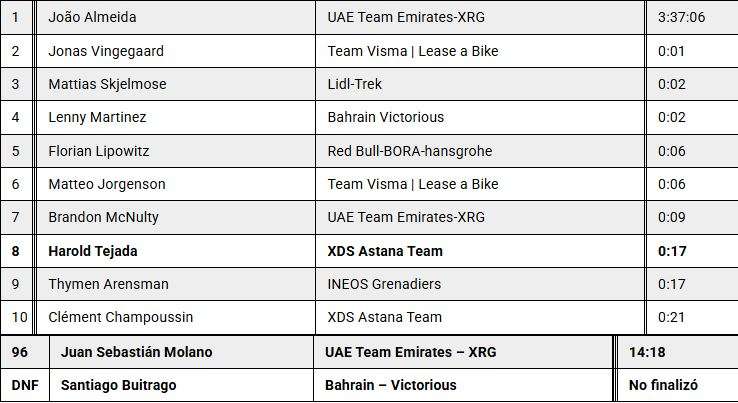Click the bold XDS Astana Team cell
Viewport: 738px width, 403px height.
385,251
